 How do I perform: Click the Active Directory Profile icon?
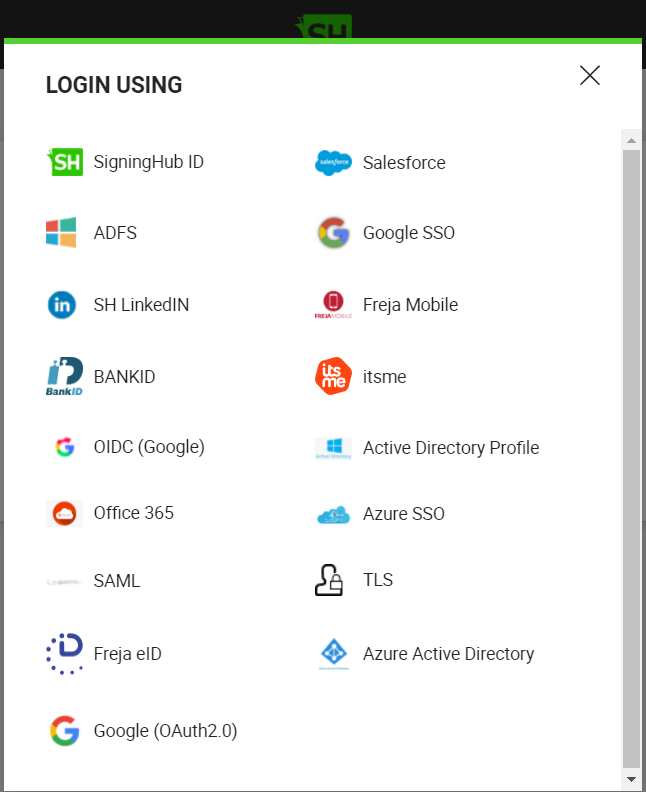click(x=333, y=448)
